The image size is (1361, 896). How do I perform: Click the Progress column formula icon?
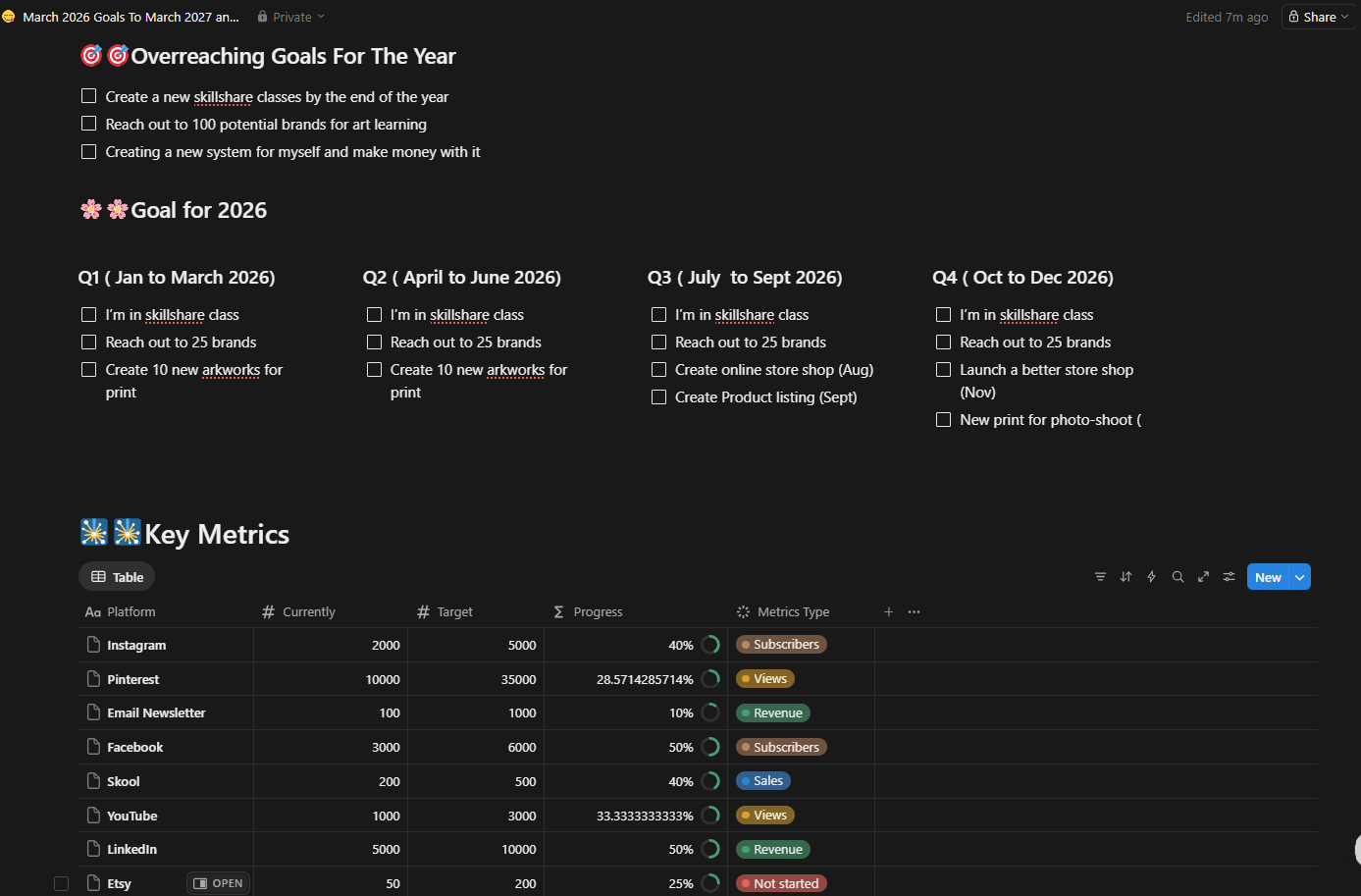pos(558,611)
